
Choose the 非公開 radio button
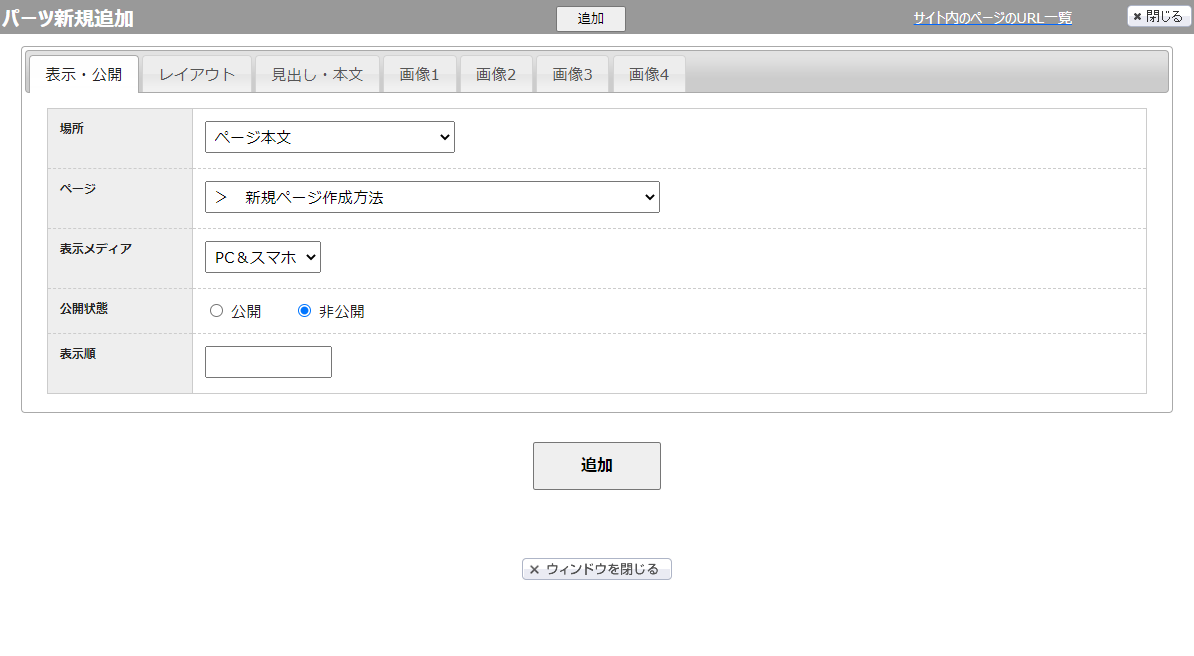pyautogui.click(x=305, y=311)
